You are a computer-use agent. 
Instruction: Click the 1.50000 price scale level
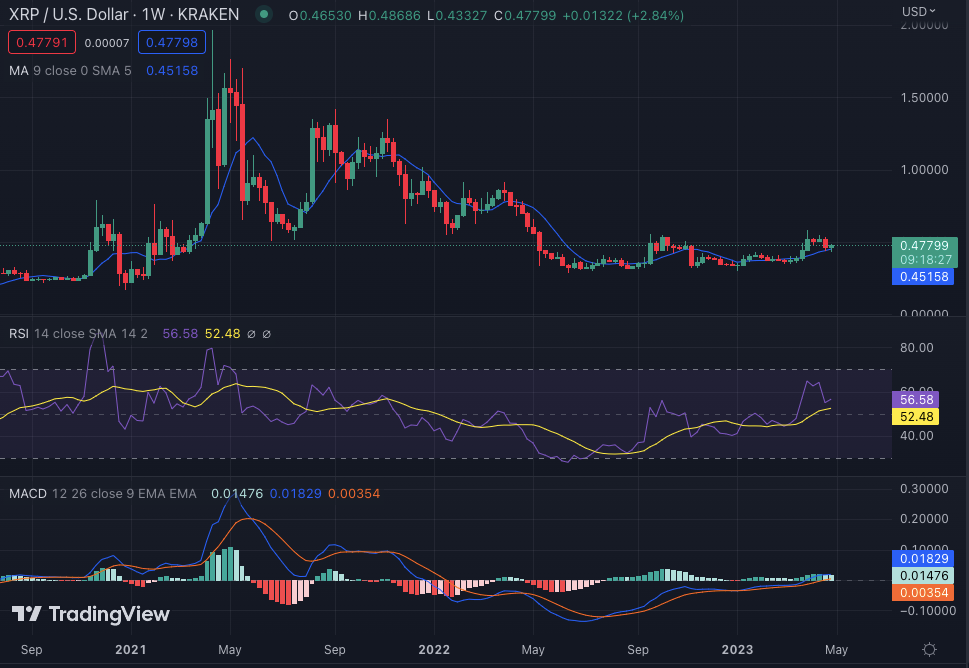(924, 98)
